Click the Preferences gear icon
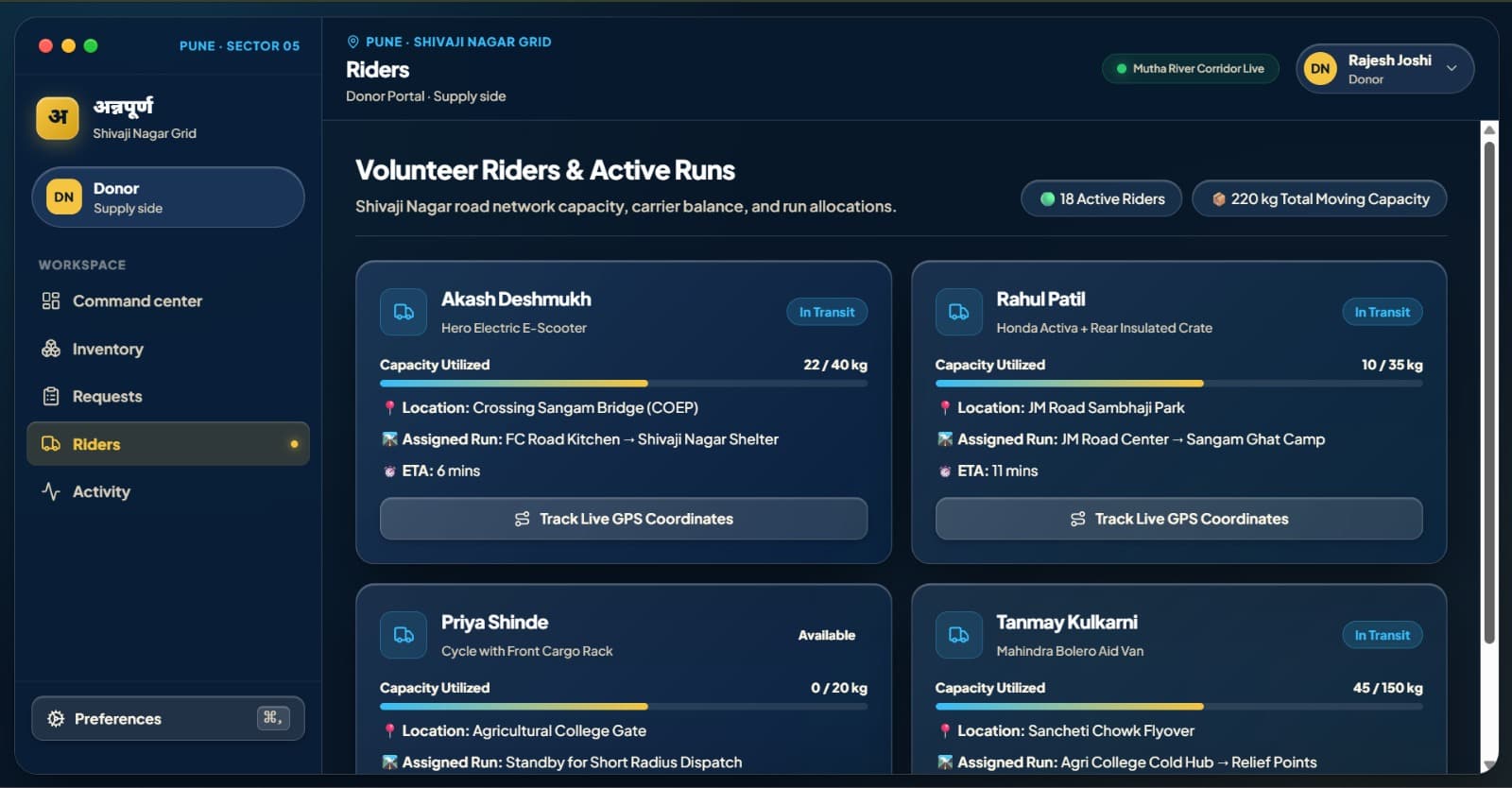This screenshot has width=1512, height=788. [x=56, y=719]
